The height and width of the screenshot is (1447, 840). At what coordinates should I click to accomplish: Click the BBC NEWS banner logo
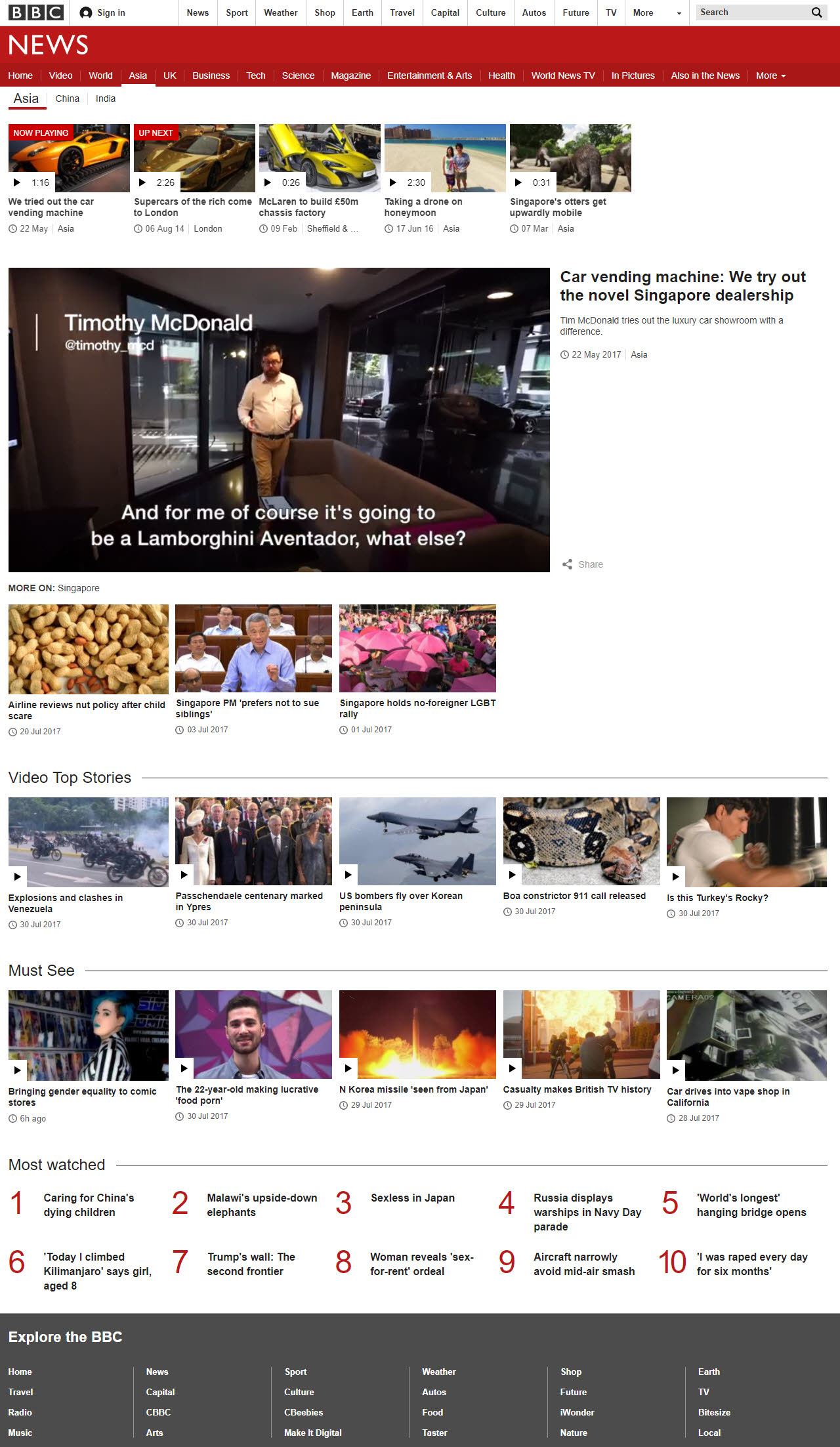[48, 45]
